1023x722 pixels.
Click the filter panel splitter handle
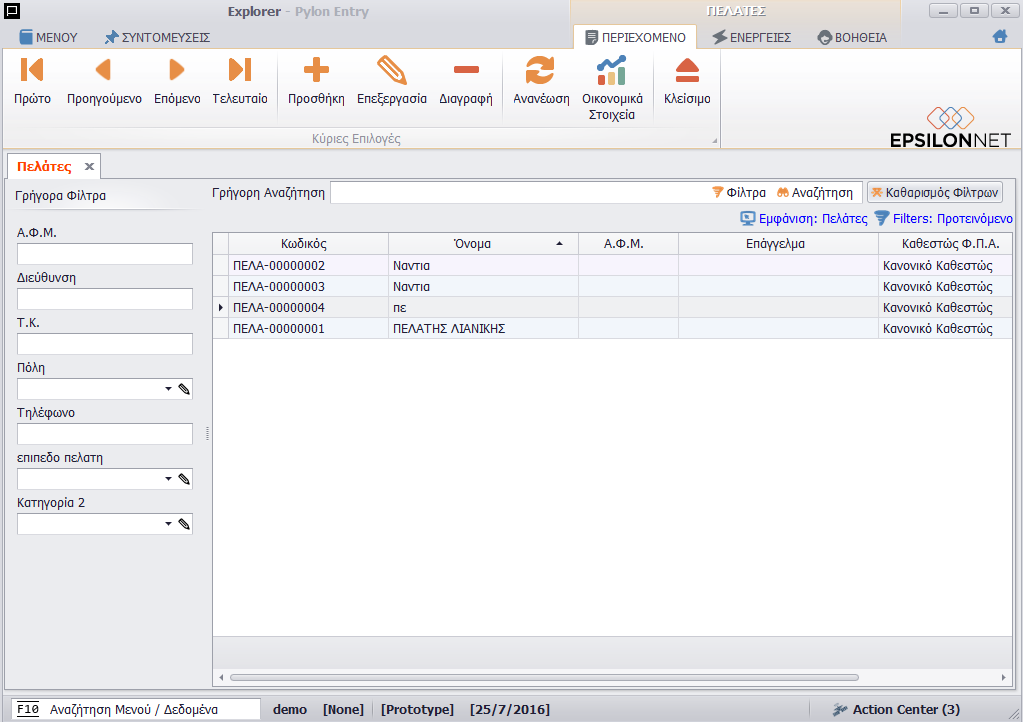coord(207,433)
